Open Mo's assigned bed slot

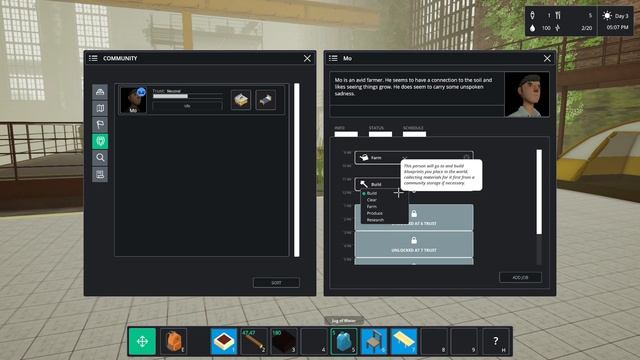(x=265, y=100)
